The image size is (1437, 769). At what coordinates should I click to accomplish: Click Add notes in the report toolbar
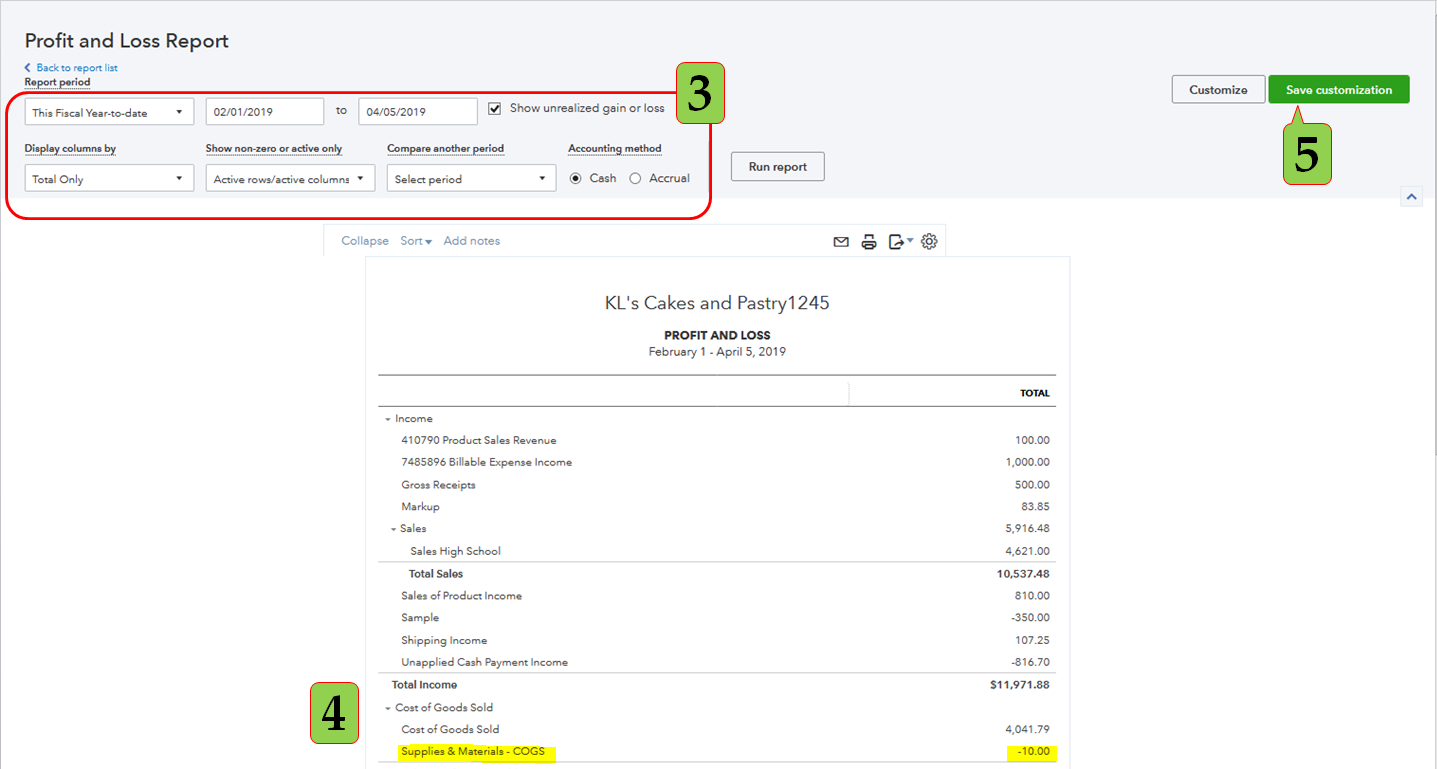point(471,241)
